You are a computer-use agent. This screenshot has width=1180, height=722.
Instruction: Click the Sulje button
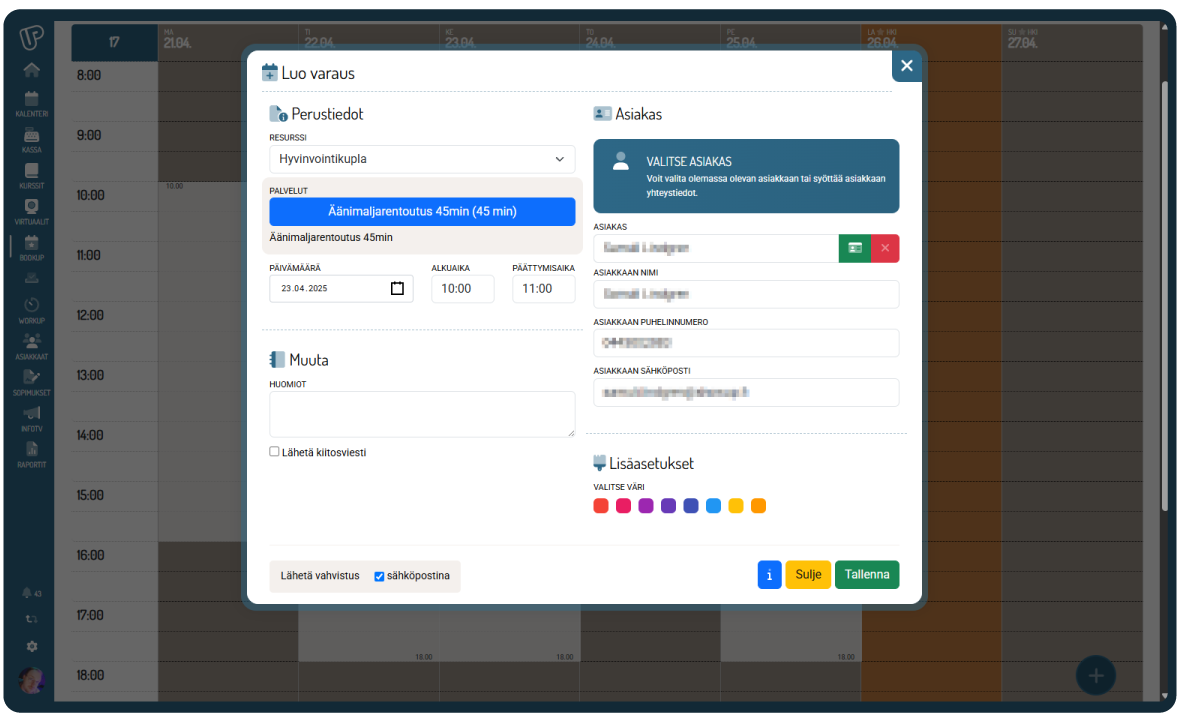pyautogui.click(x=808, y=575)
